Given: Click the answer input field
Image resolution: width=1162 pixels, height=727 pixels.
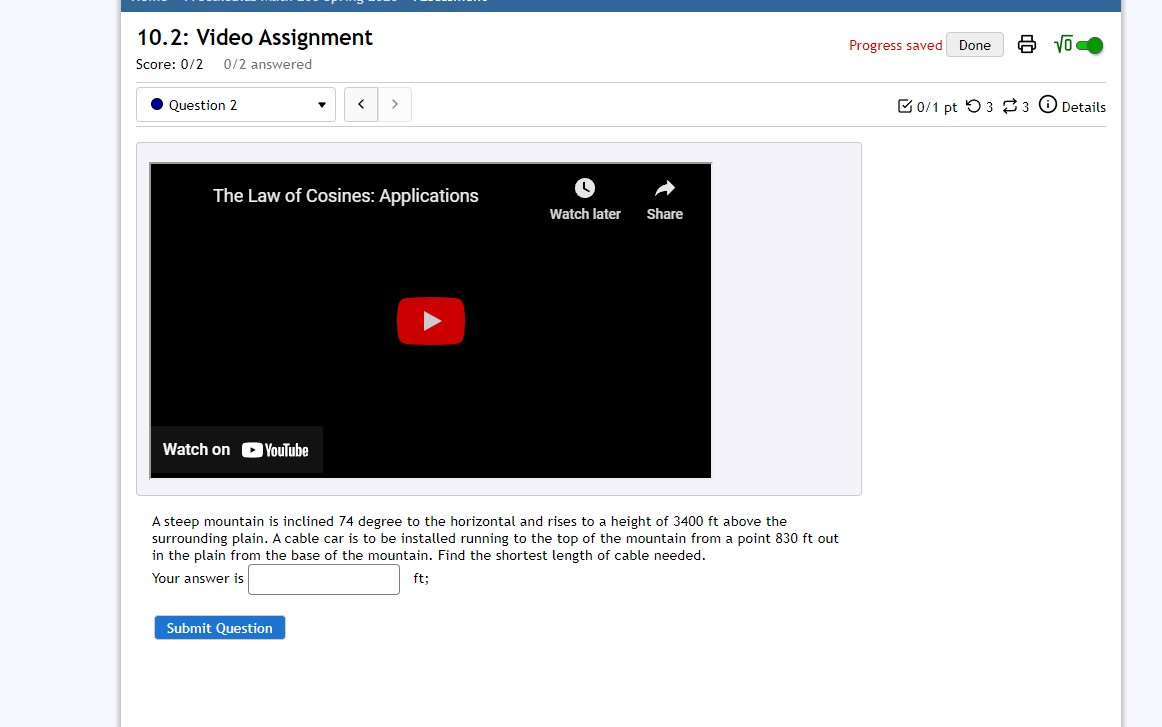Looking at the screenshot, I should [324, 580].
